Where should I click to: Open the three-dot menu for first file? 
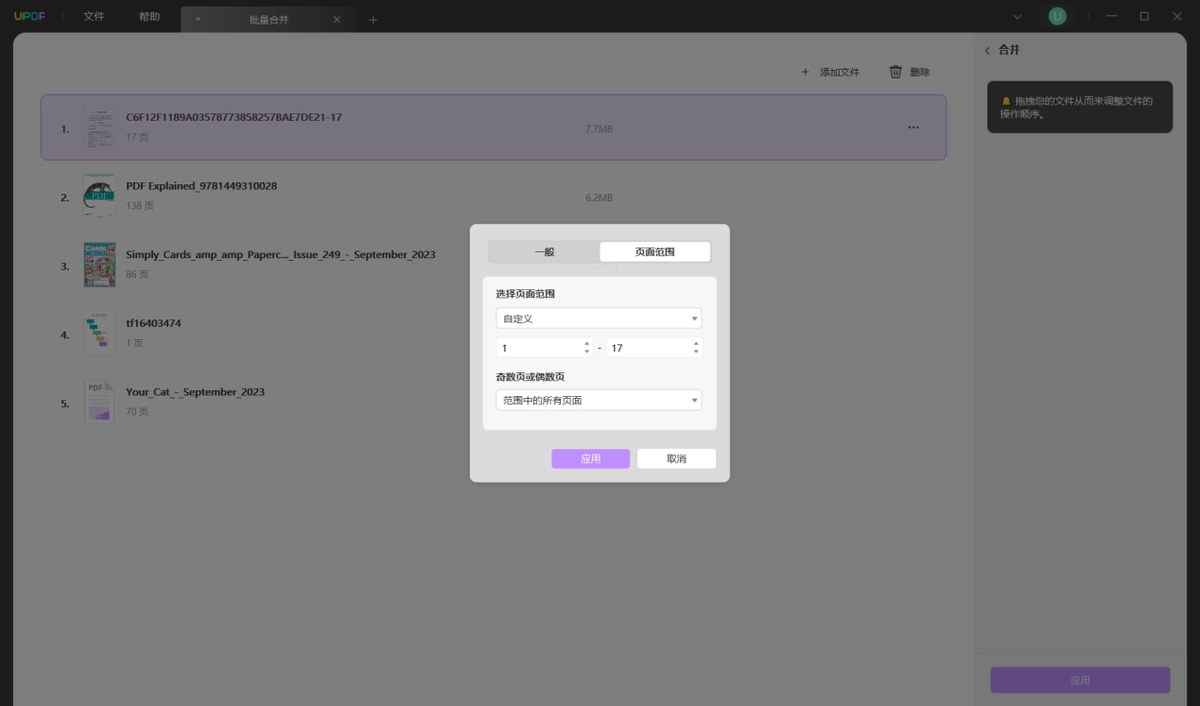tap(913, 128)
